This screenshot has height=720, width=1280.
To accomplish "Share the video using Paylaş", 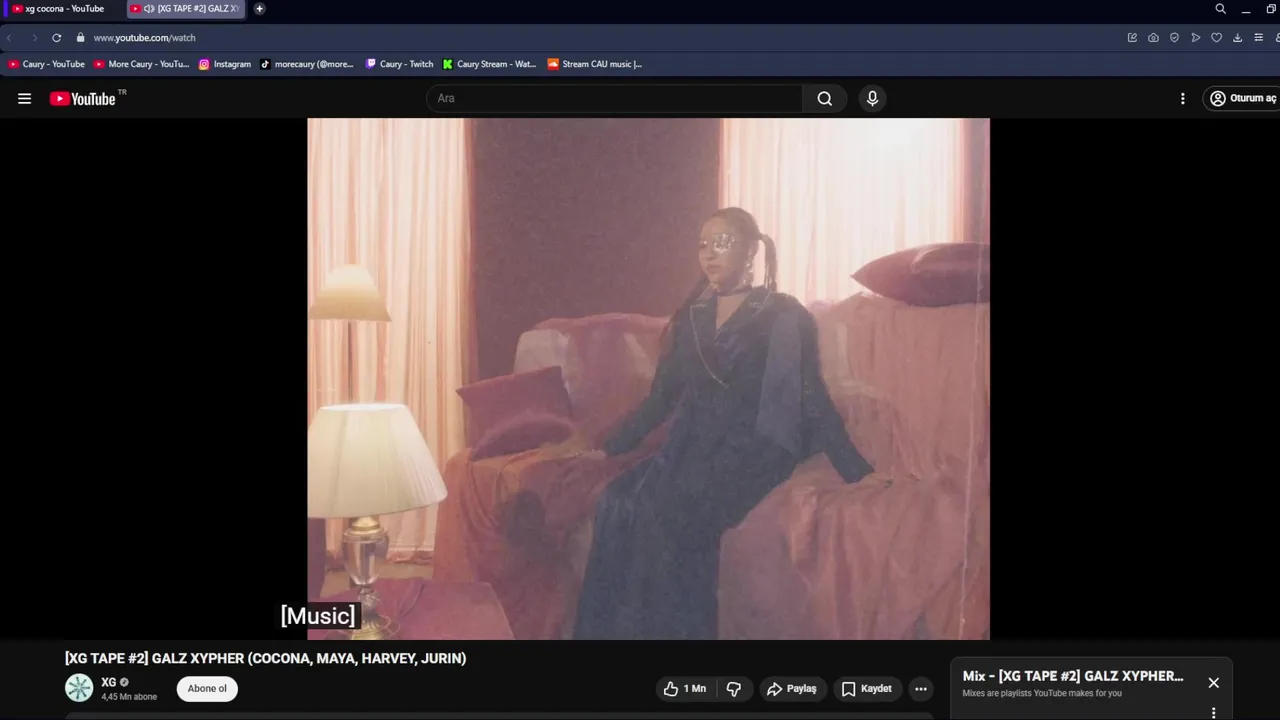I will pos(792,688).
